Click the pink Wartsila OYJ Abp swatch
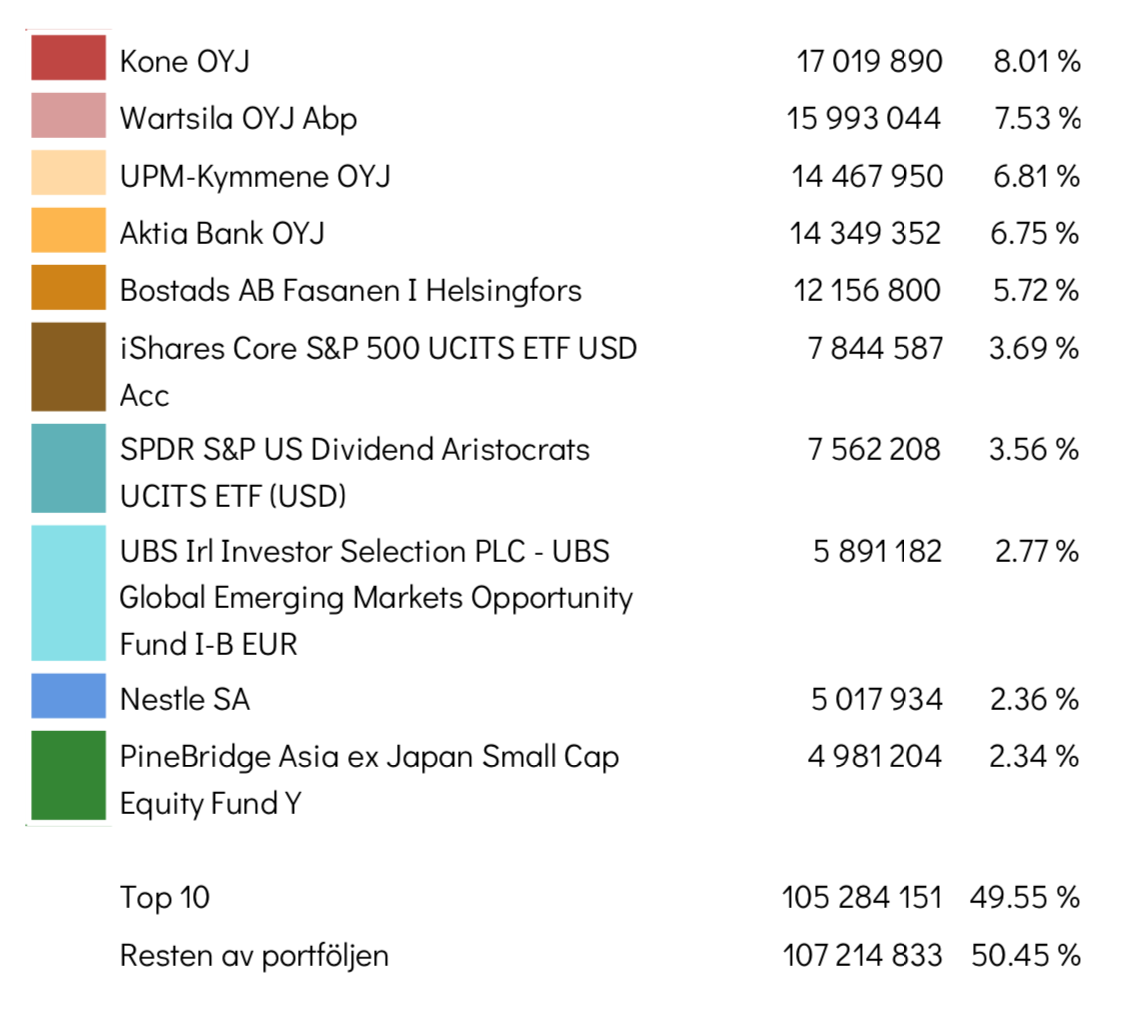This screenshot has height=1024, width=1138. pos(68,115)
